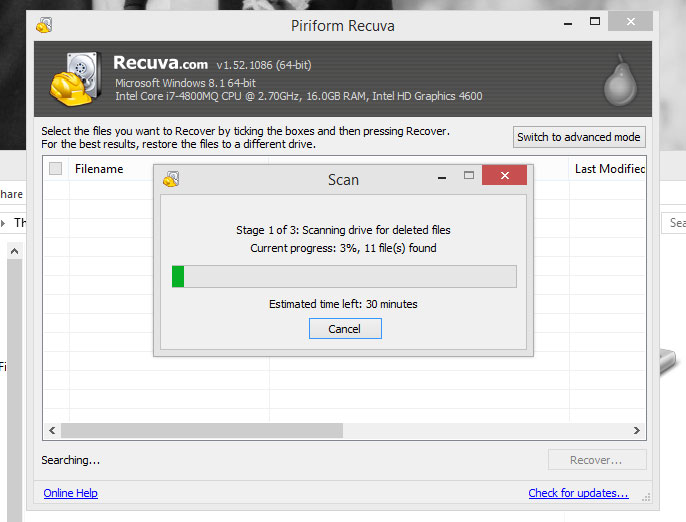This screenshot has height=522, width=686.
Task: Click the Piriform pear logo
Action: point(620,81)
